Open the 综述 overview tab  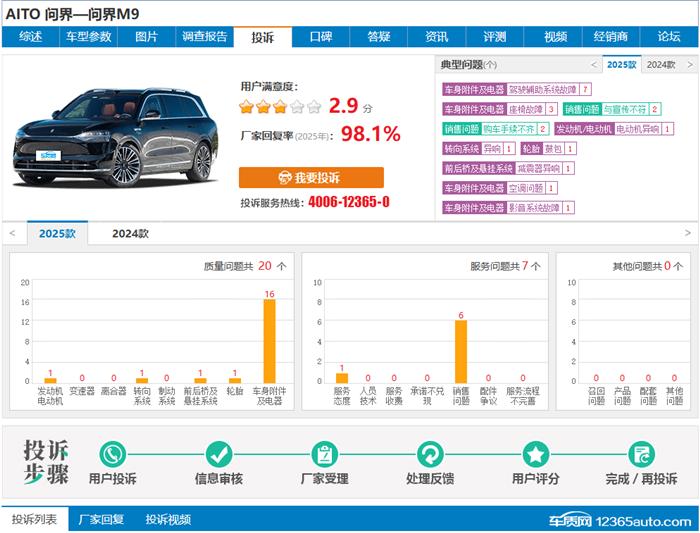[x=30, y=37]
